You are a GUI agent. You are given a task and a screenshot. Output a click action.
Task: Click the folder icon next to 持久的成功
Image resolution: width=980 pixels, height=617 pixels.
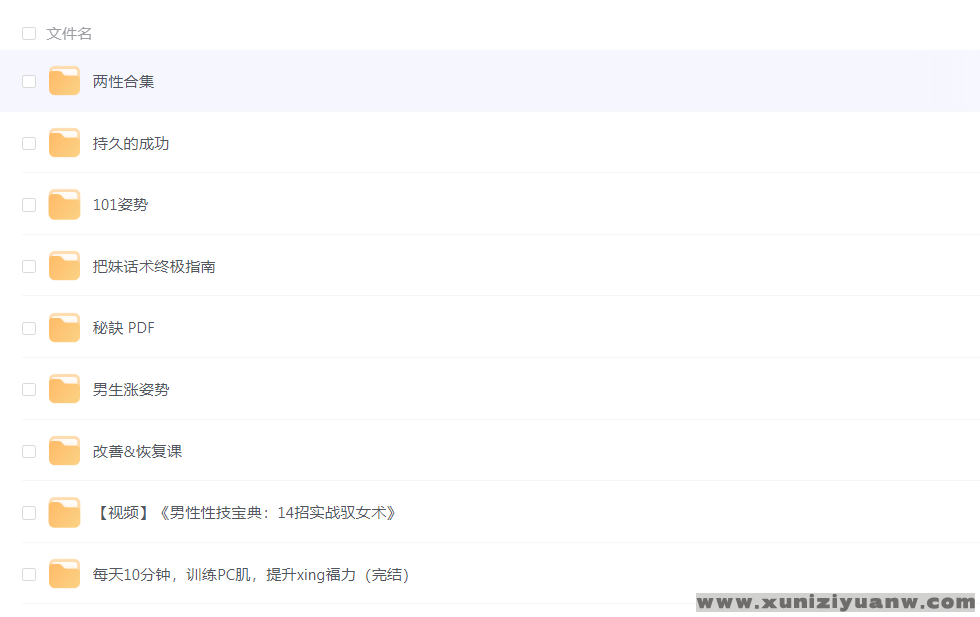(x=64, y=143)
